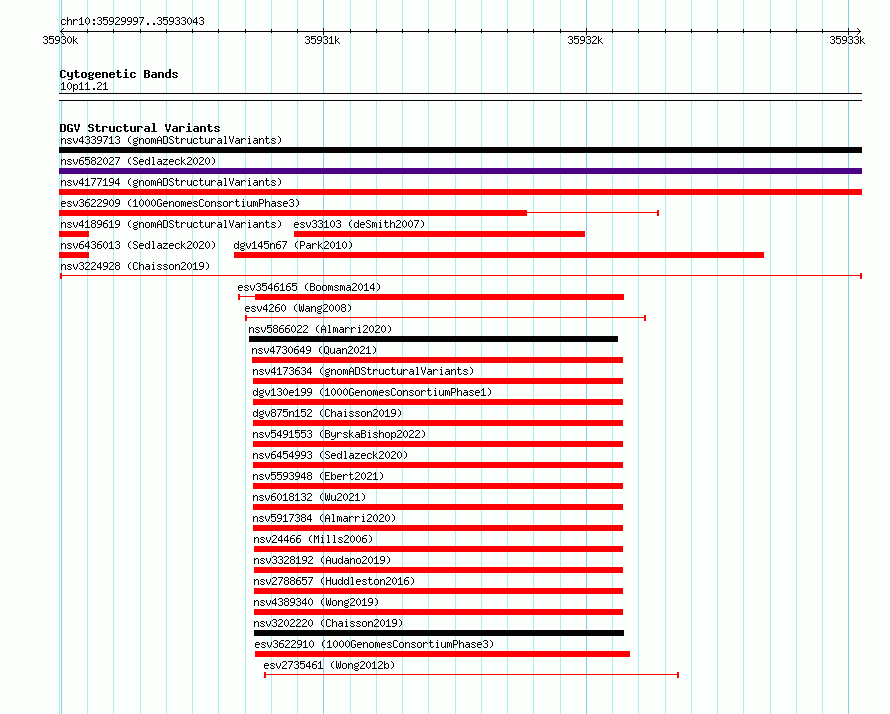890x714 pixels.
Task: Open the nsv4173634 gnomADStructuralVariants label
Action: 363,371
